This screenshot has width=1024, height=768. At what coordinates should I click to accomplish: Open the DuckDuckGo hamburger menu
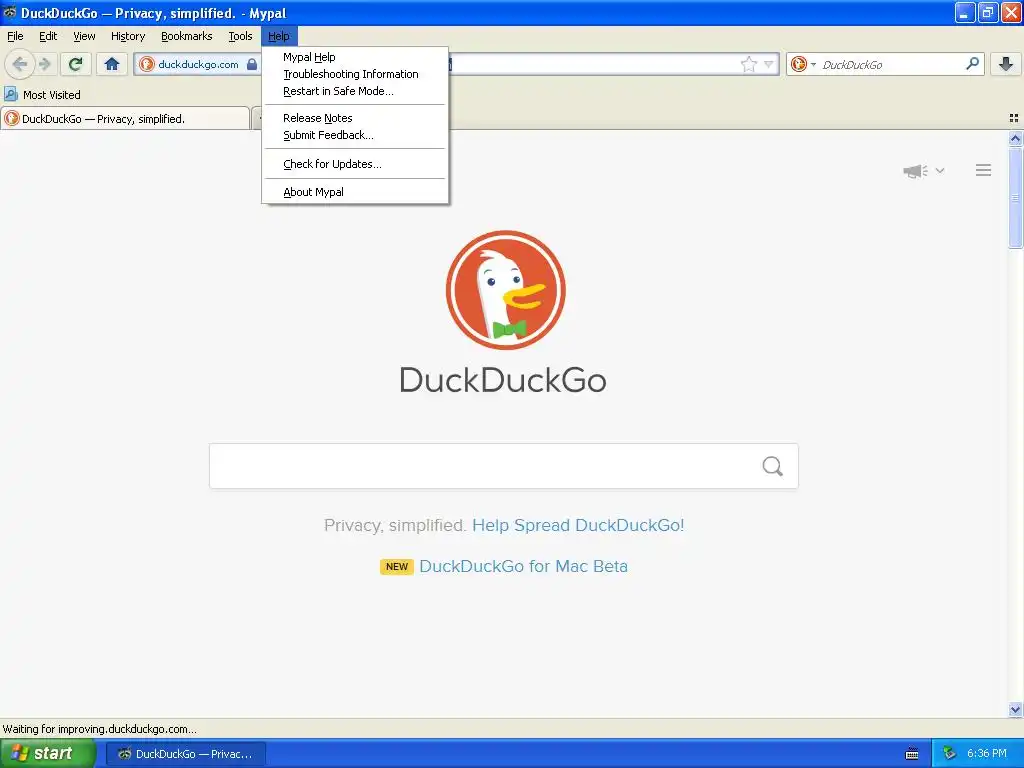pos(984,170)
